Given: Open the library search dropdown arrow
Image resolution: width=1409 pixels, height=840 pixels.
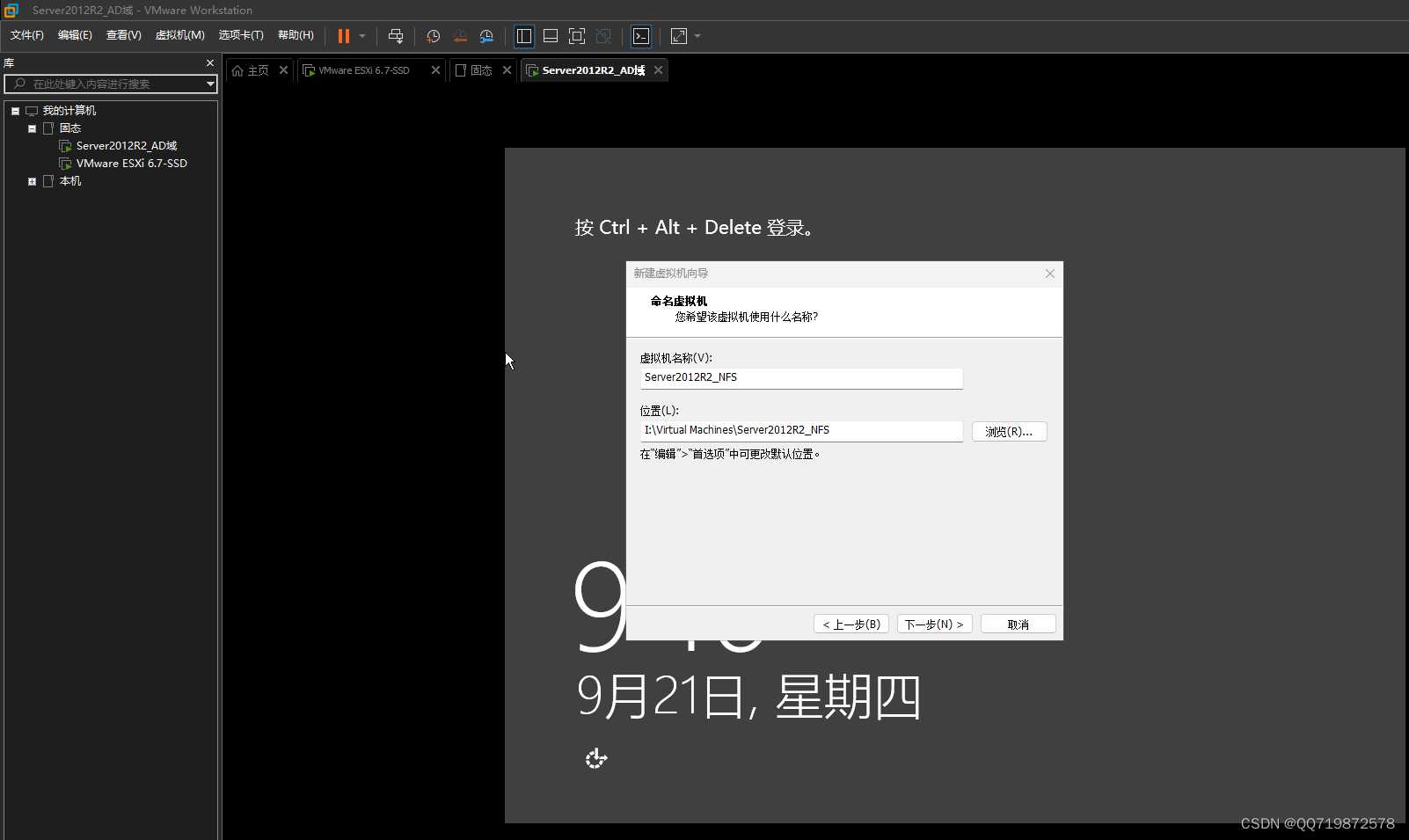Looking at the screenshot, I should pyautogui.click(x=210, y=84).
